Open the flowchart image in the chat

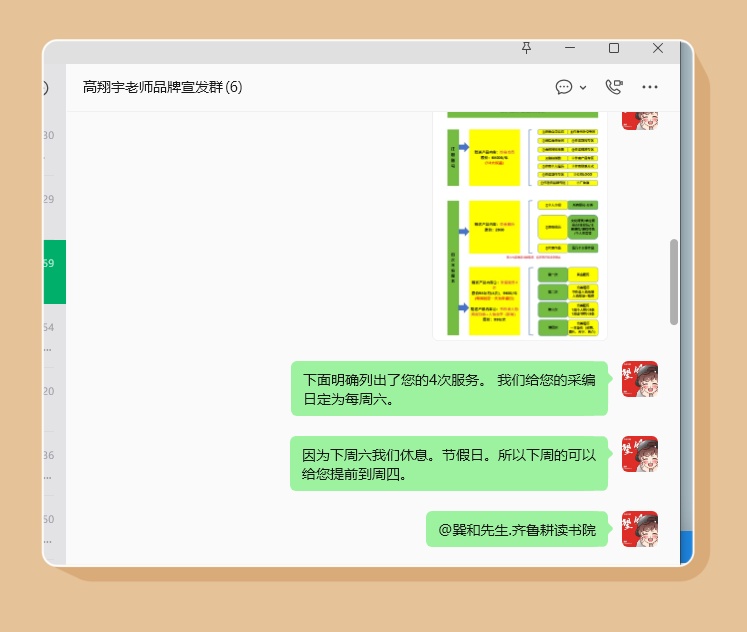519,225
